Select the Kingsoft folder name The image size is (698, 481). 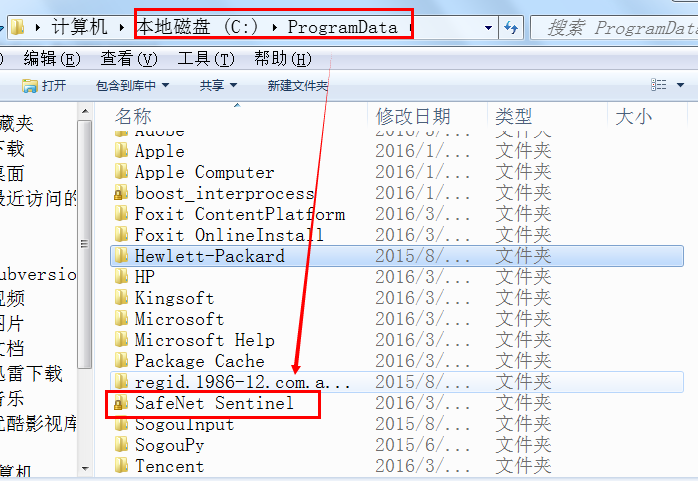pyautogui.click(x=174, y=298)
